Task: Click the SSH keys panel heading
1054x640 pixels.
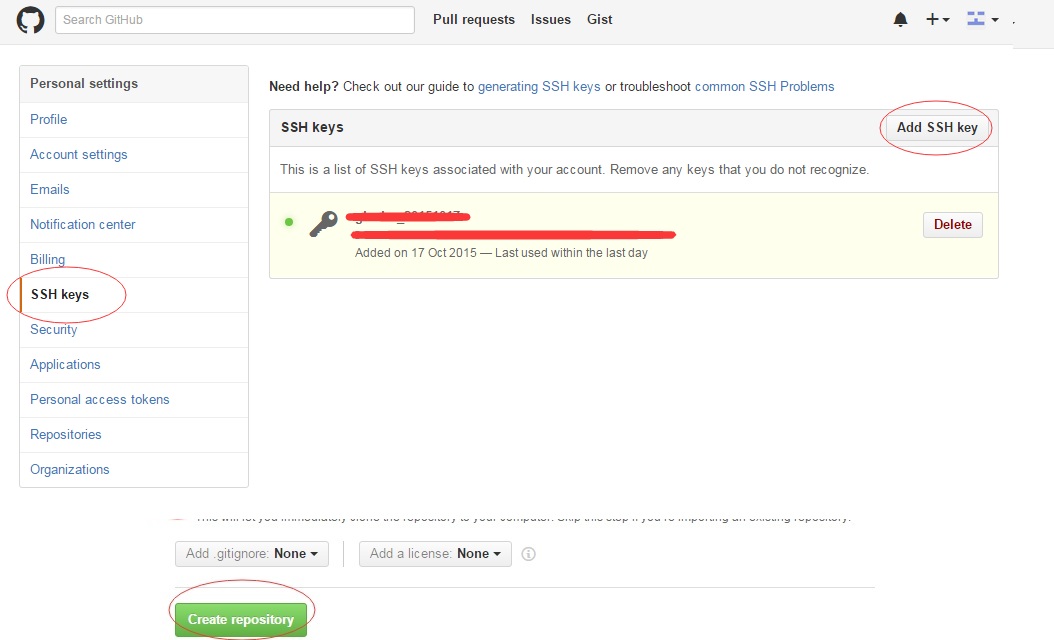Action: tap(312, 127)
